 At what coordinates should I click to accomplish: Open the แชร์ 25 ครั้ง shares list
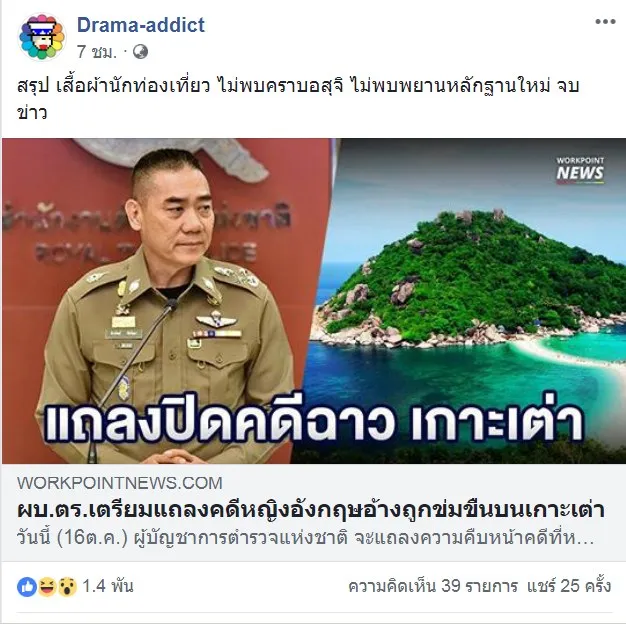click(569, 586)
